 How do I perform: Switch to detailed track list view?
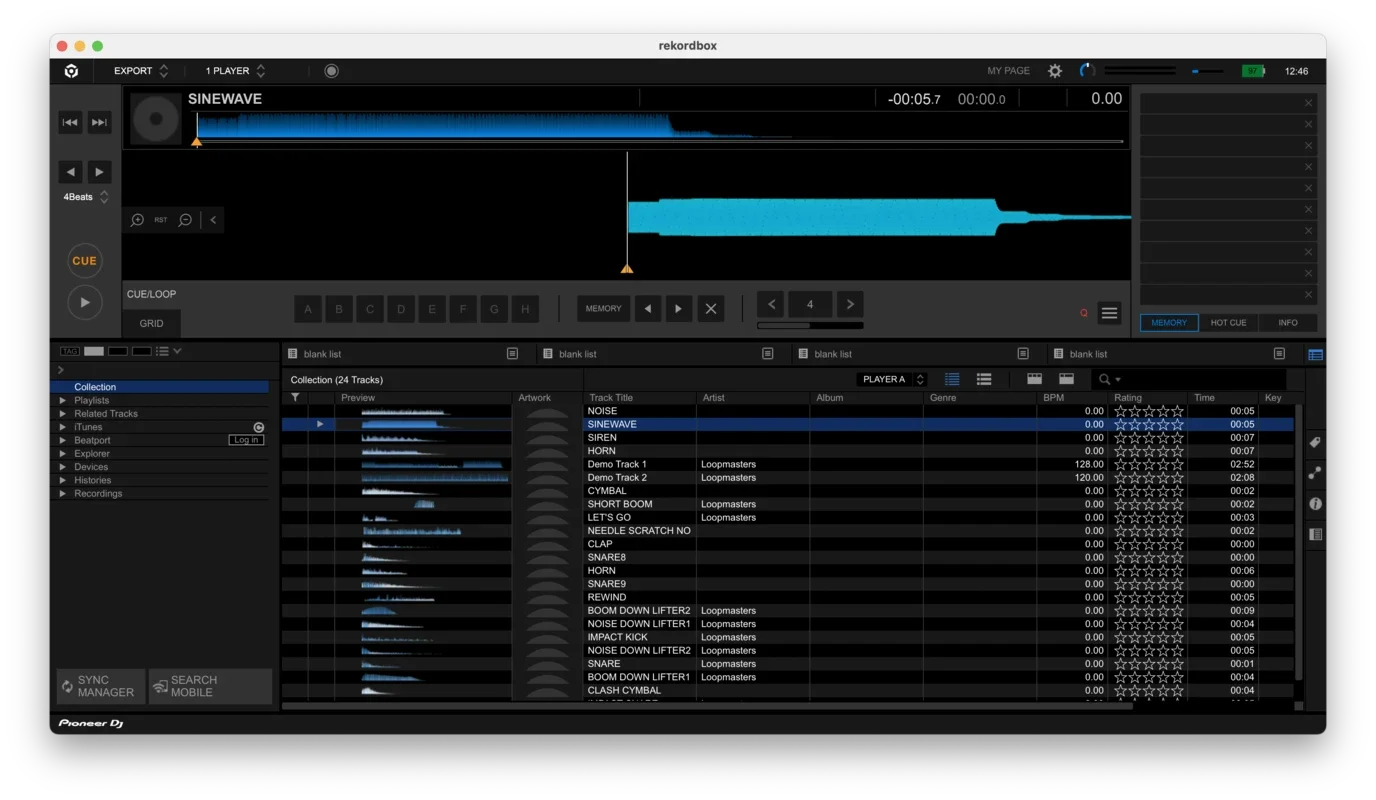click(x=952, y=379)
